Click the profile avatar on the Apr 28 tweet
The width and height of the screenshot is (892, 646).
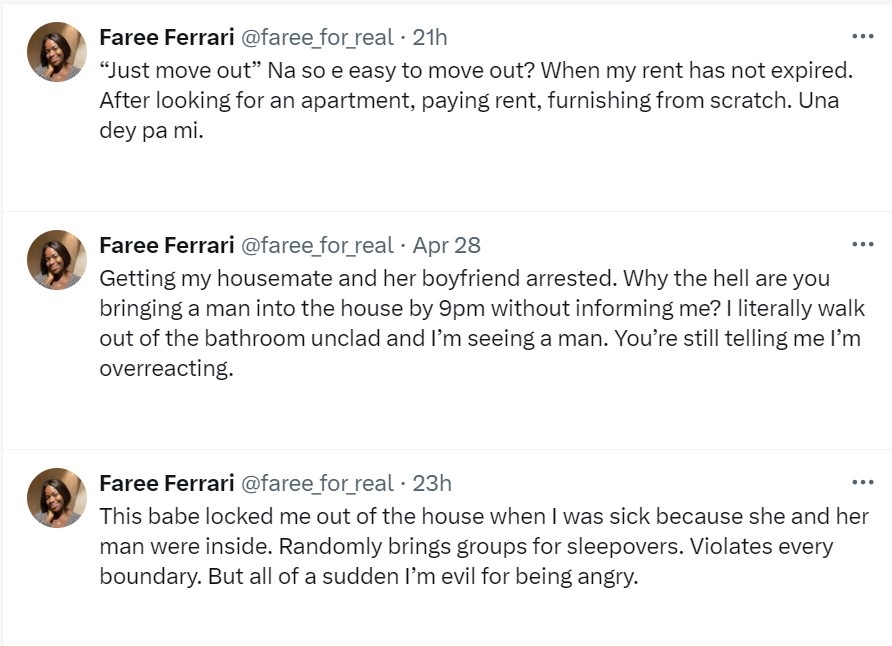point(56,259)
